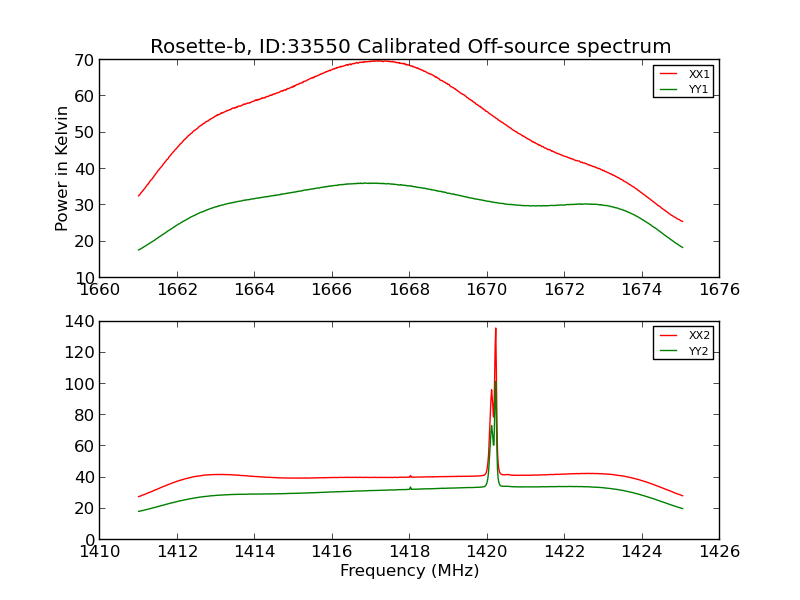Click the 1414 x-axis tick label
800x600 pixels.
pos(255,552)
